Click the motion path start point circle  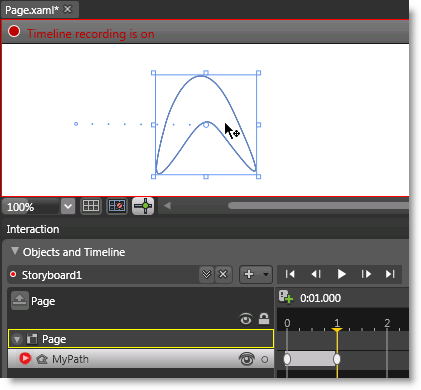(x=76, y=124)
